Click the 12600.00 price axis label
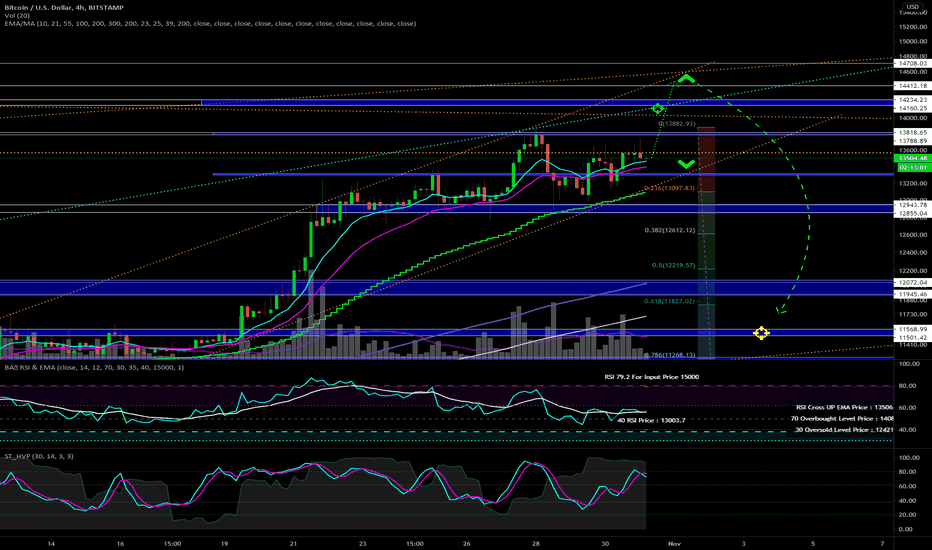The width and height of the screenshot is (932, 550). [x=912, y=235]
